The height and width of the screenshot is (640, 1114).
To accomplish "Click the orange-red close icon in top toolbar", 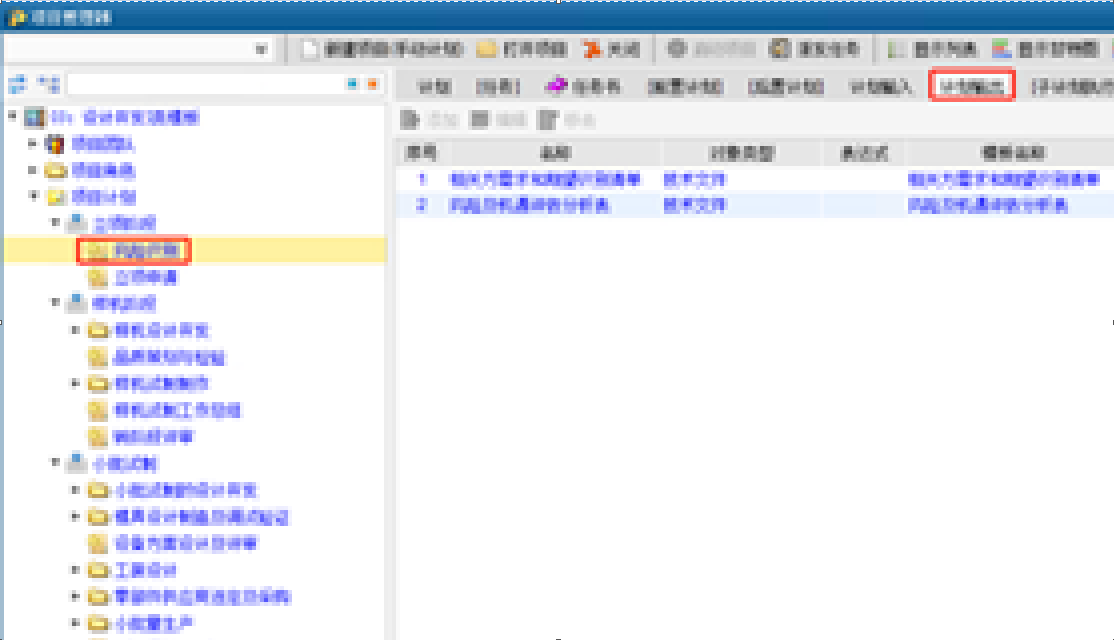I will tap(591, 49).
